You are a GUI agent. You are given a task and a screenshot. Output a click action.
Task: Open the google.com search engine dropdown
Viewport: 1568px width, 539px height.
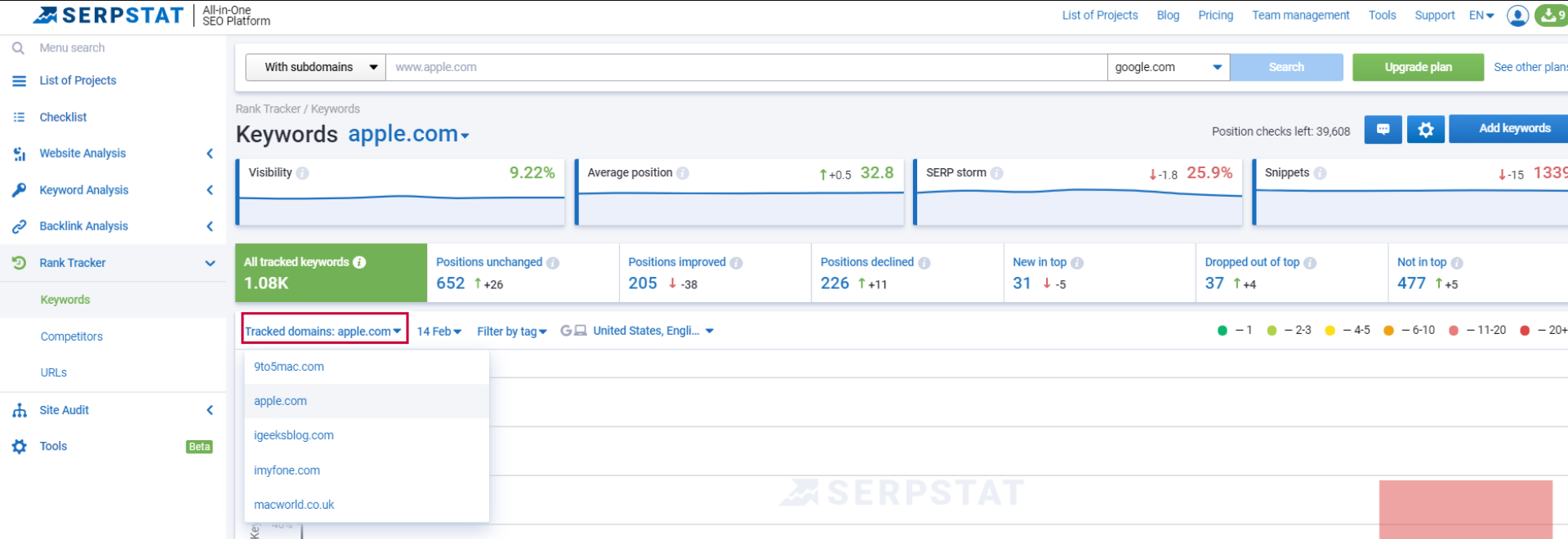[x=1169, y=67]
